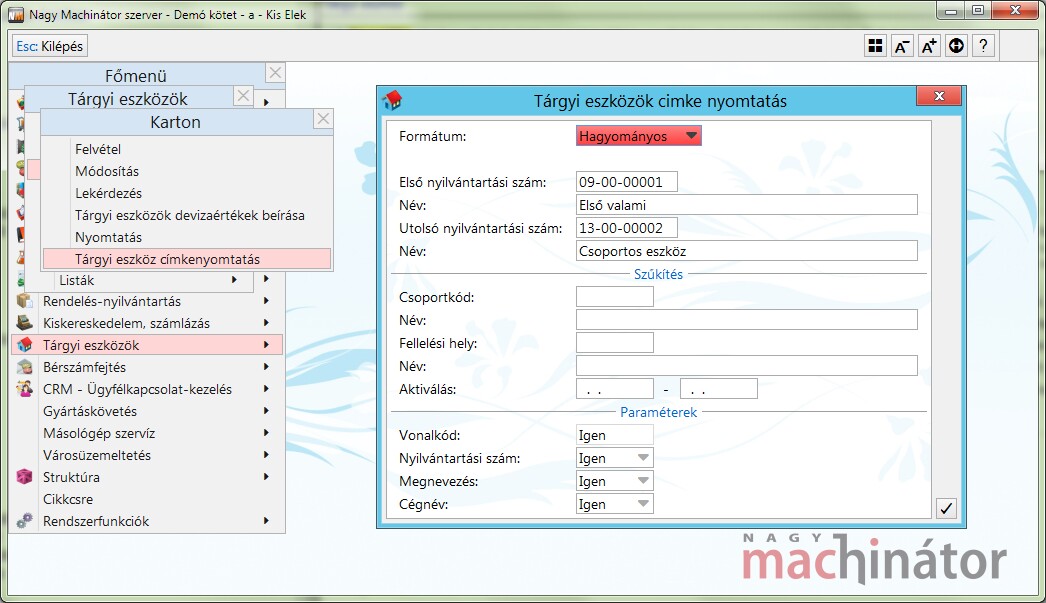Click the Csoportkód input field

[x=614, y=297]
